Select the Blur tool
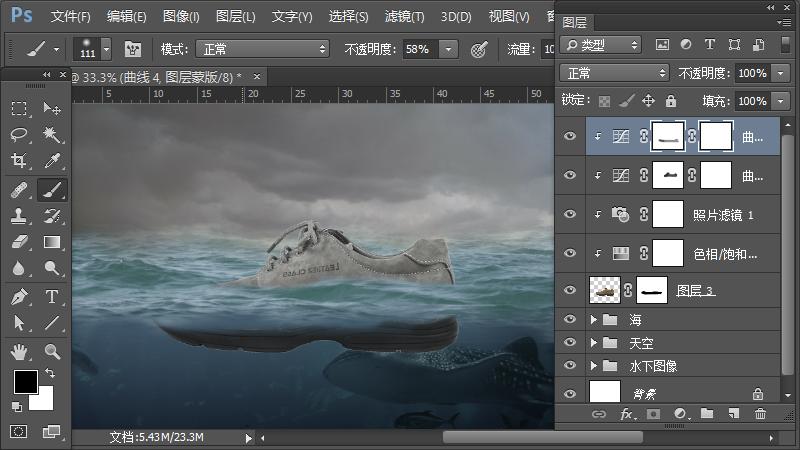The height and width of the screenshot is (450, 800). [x=19, y=268]
